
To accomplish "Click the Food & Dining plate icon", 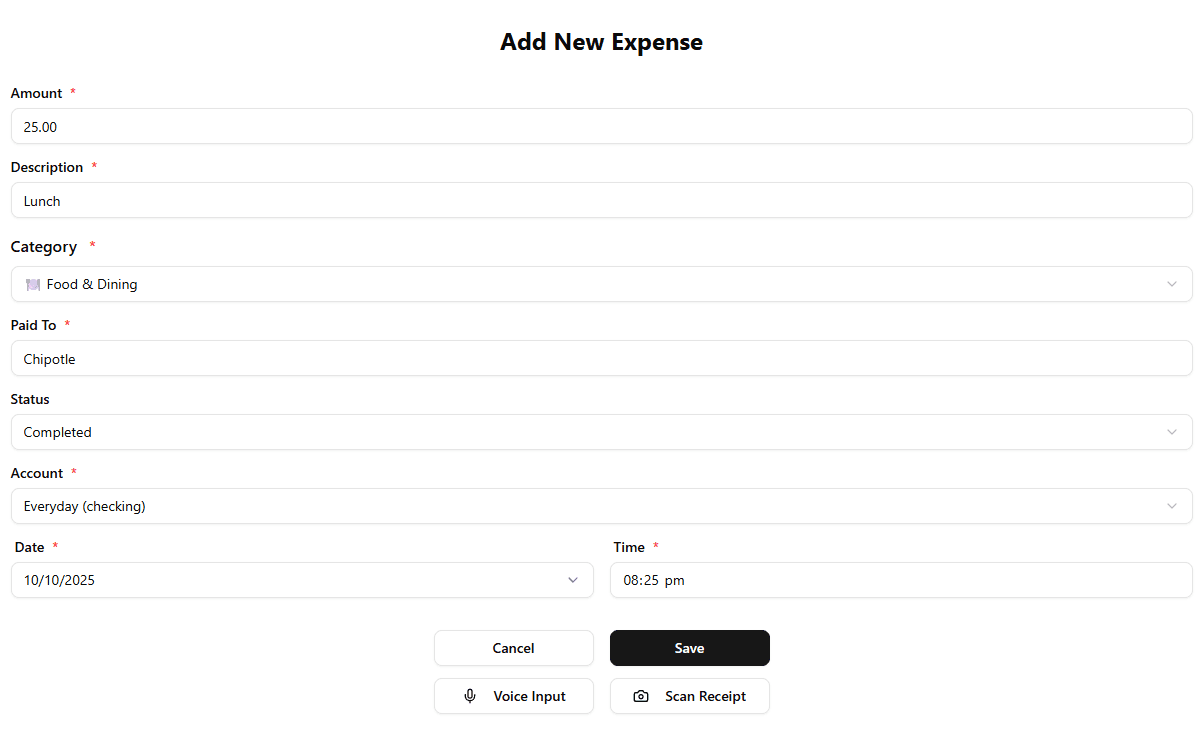I will pyautogui.click(x=33, y=284).
